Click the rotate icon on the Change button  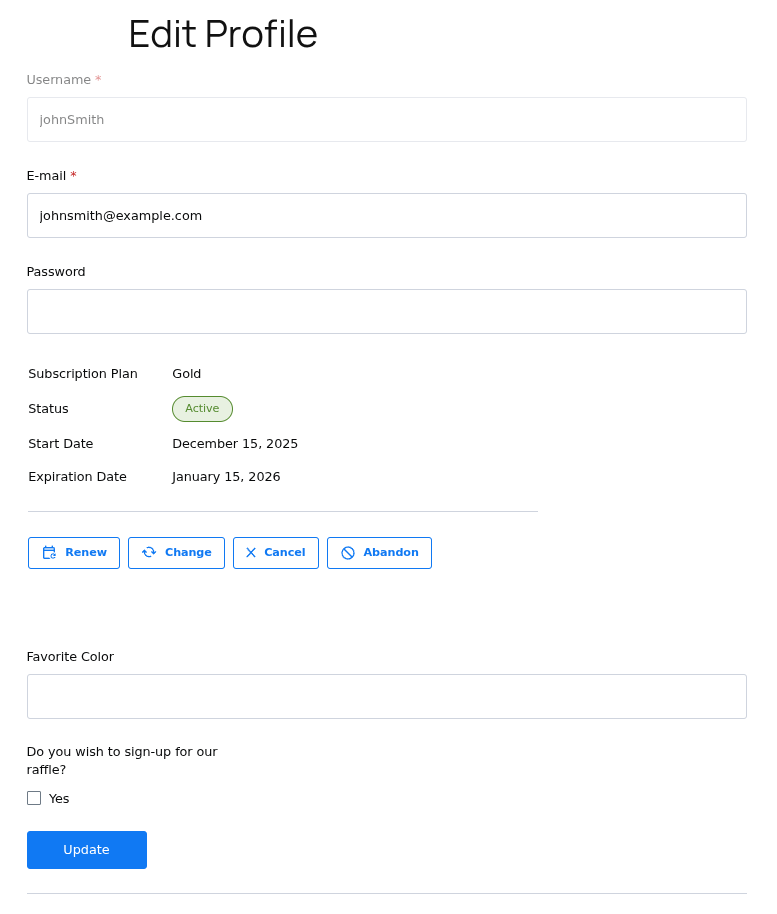coord(149,552)
